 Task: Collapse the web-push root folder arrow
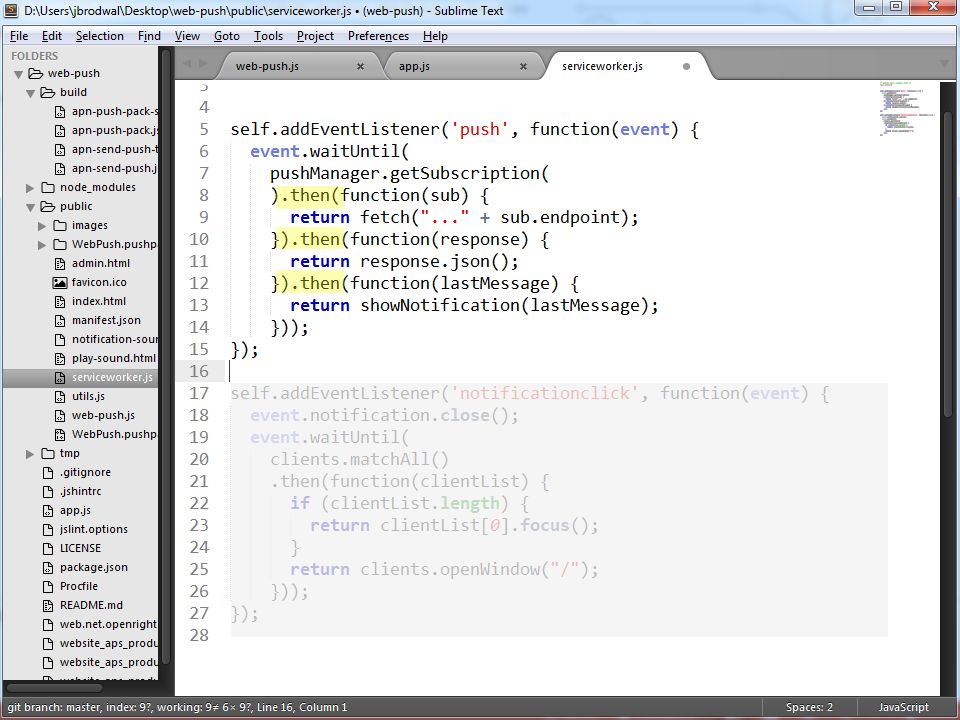19,74
